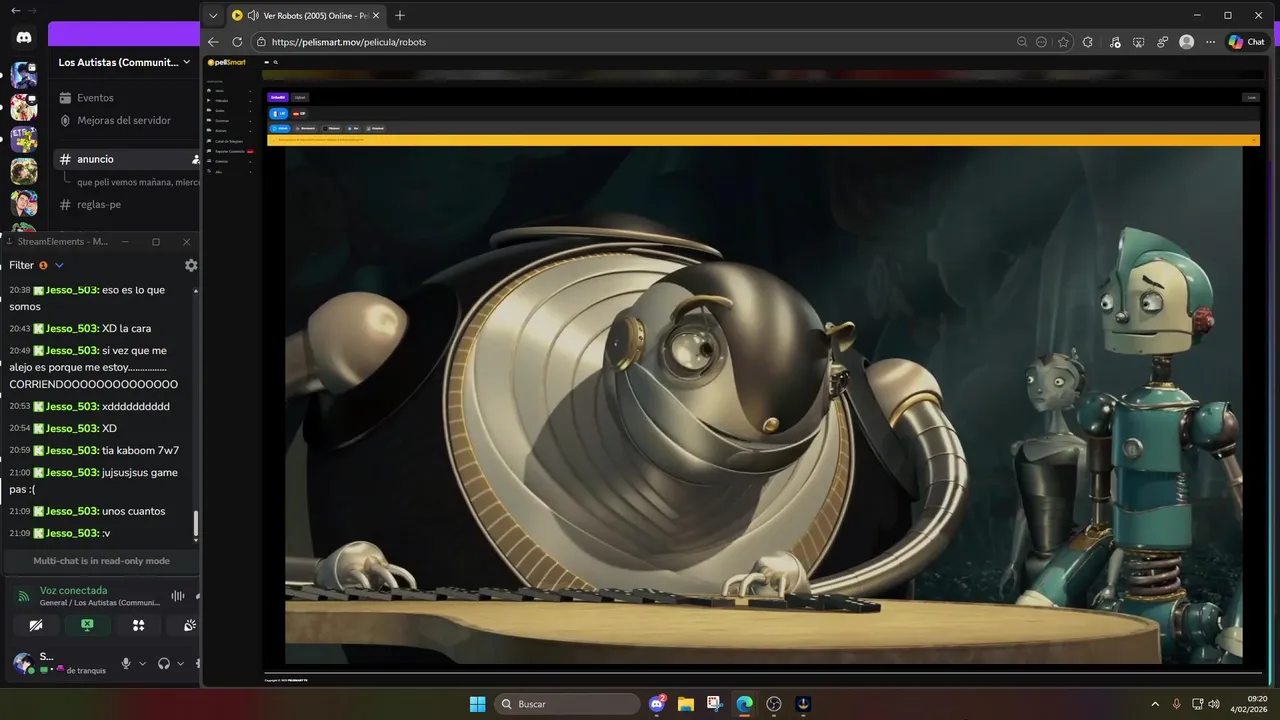Open Discord activities shapes icon

click(x=138, y=625)
